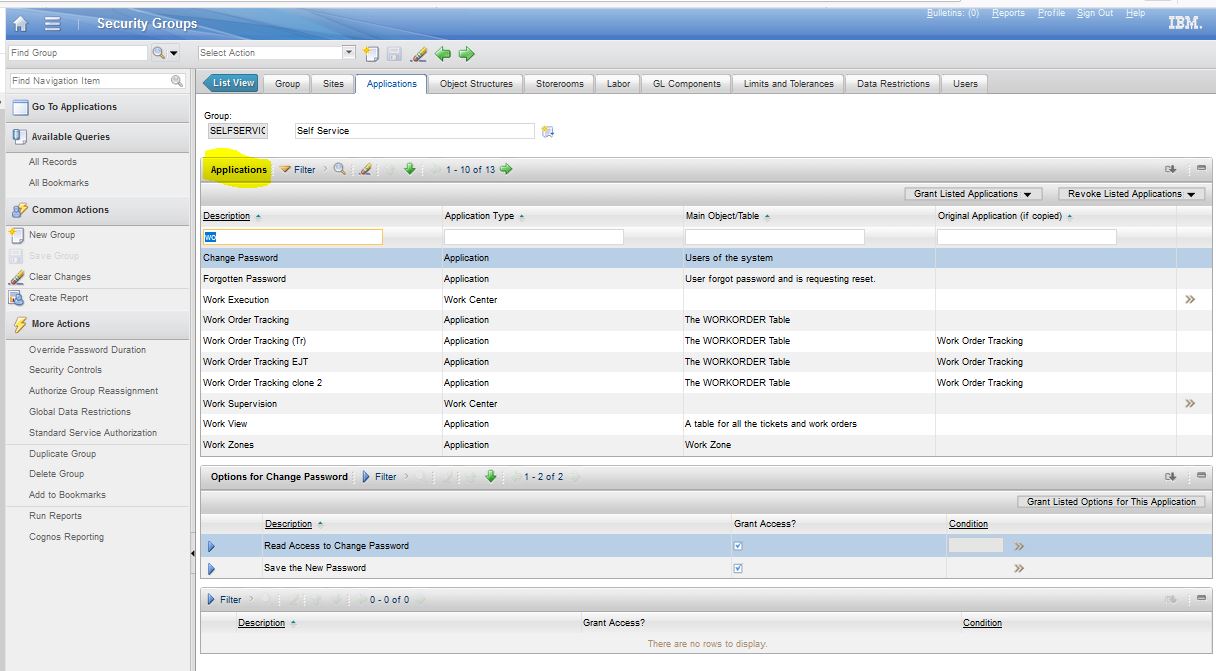This screenshot has height=671, width=1216.
Task: Click the Home icon in the header
Action: (20, 23)
